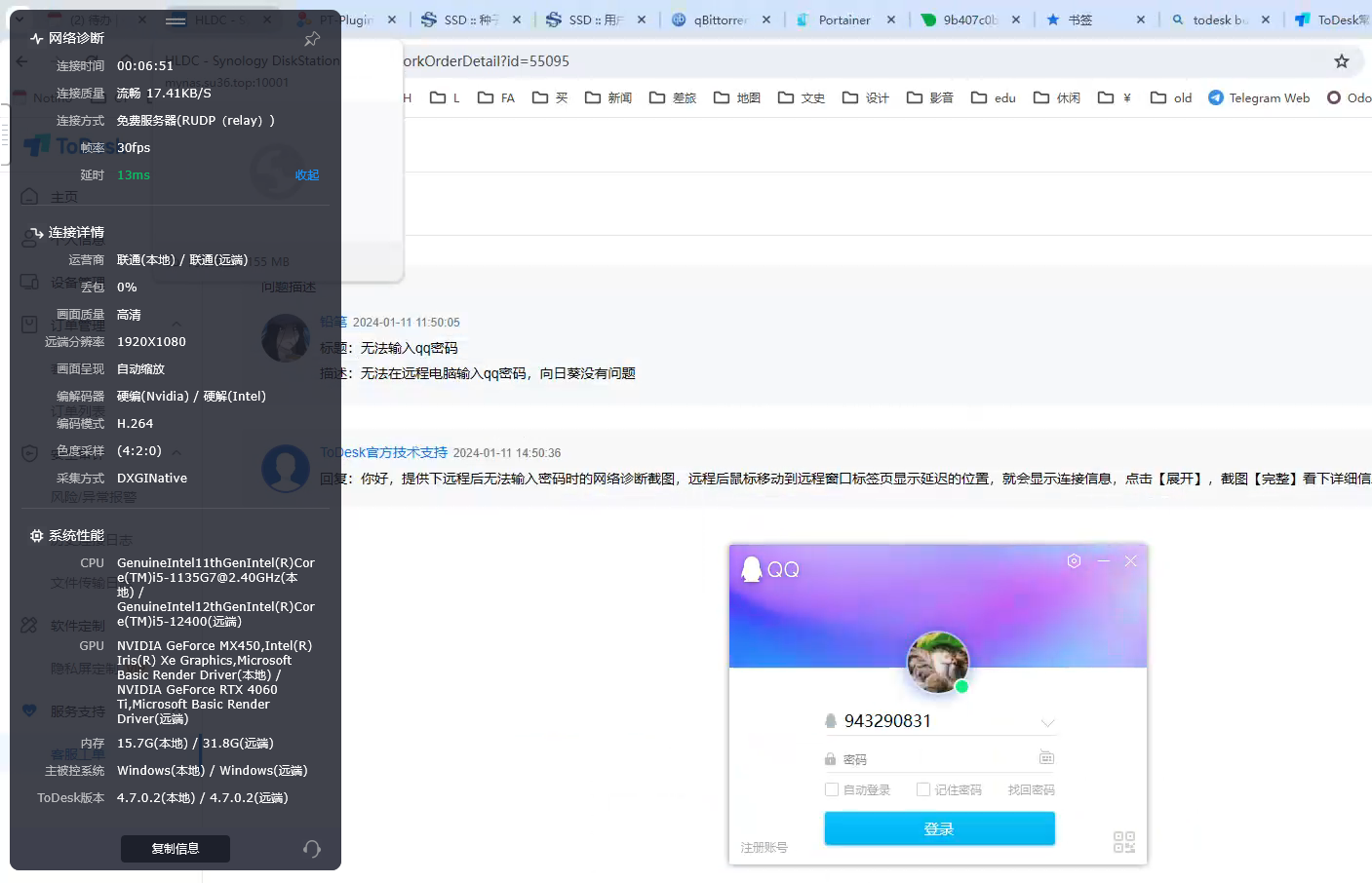Enable the 自动登录 checkbox
1372x883 pixels.
[832, 789]
